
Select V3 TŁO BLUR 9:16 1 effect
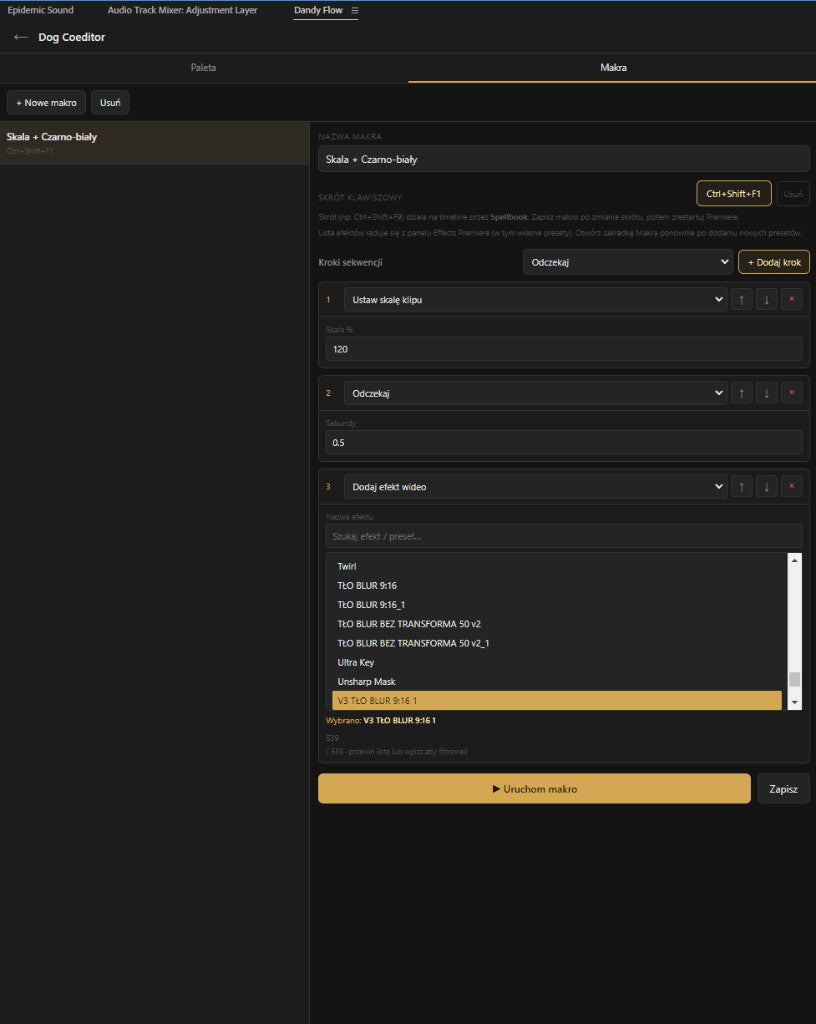click(557, 701)
